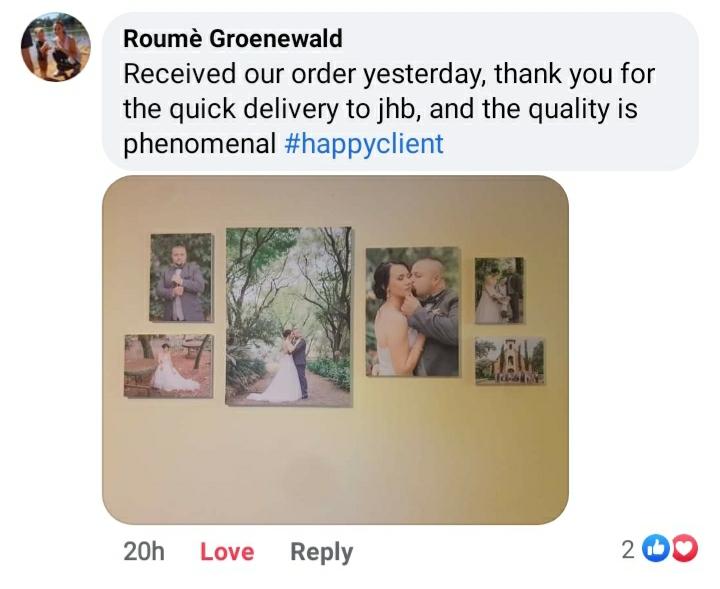Screen dimensions: 720x589
Task: Click the blue thumbs-up reaction icon
Action: pyautogui.click(x=656, y=549)
